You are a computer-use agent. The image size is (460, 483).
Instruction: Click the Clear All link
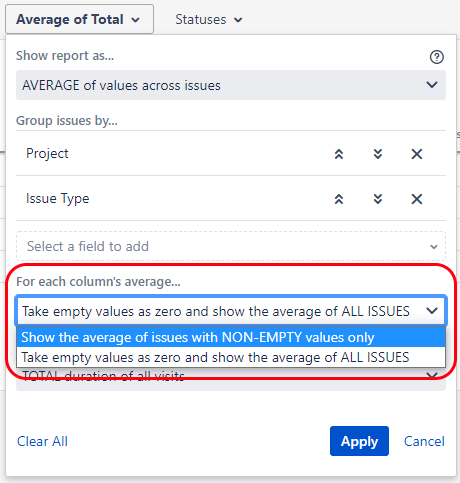point(42,441)
